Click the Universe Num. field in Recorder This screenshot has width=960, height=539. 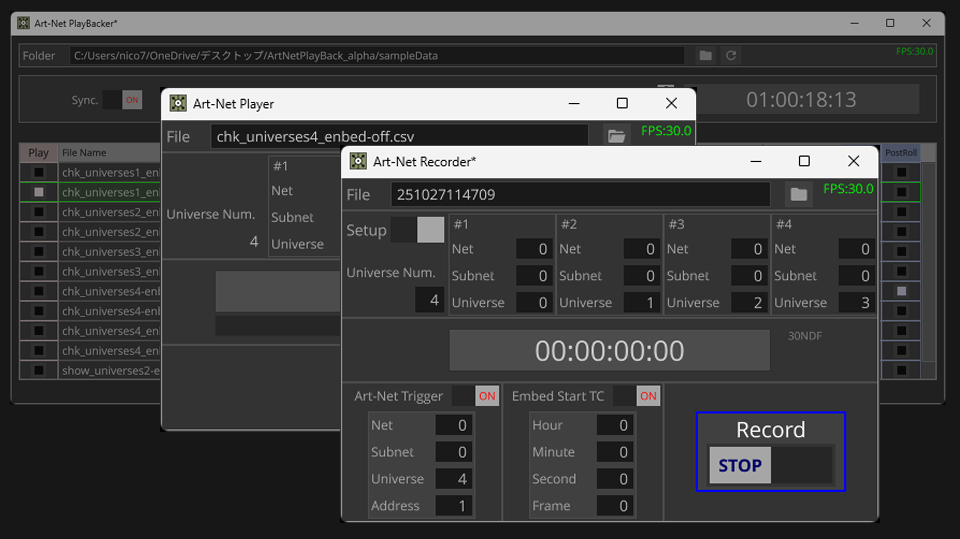[429, 299]
